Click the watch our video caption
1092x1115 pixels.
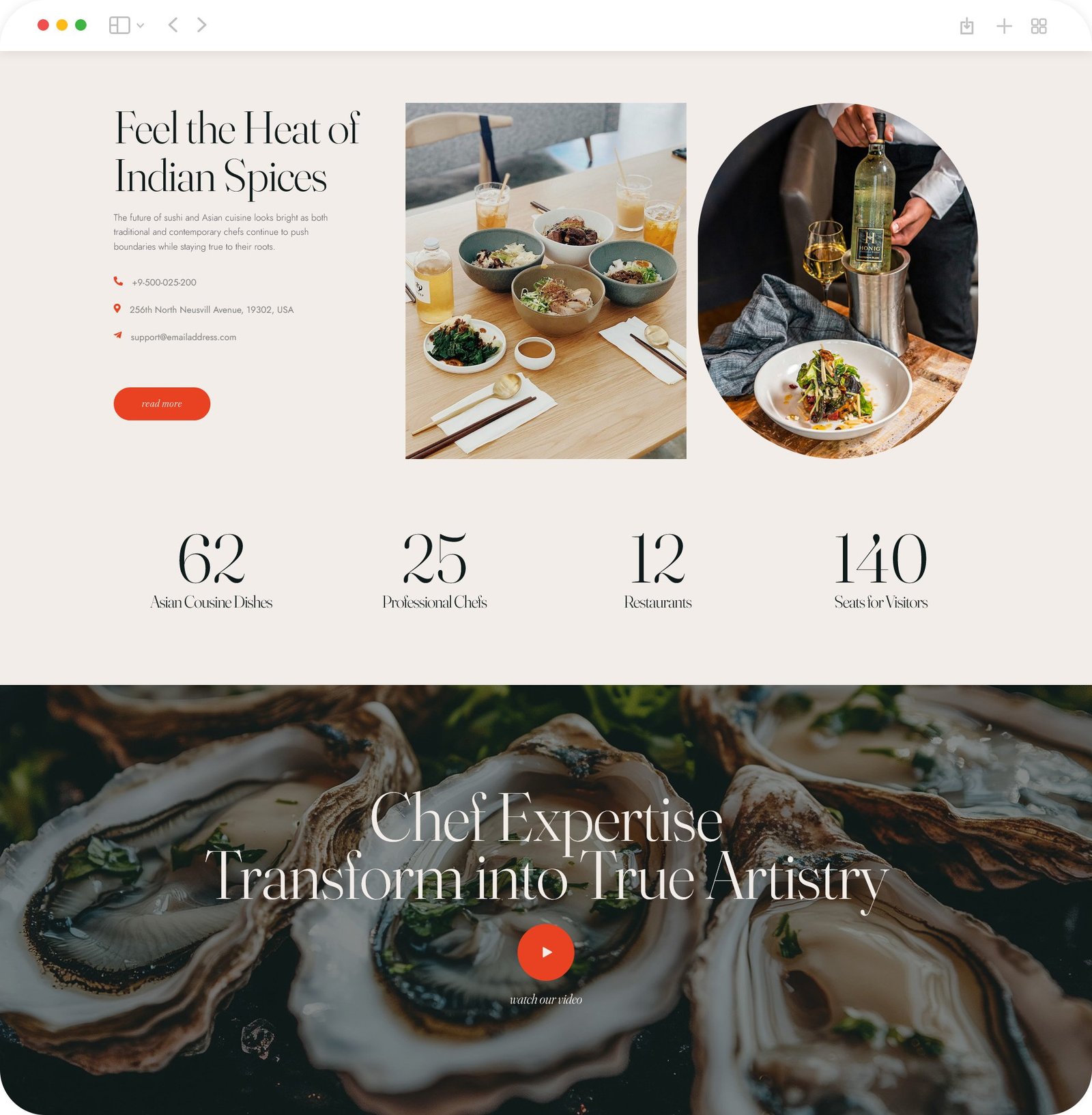(546, 999)
